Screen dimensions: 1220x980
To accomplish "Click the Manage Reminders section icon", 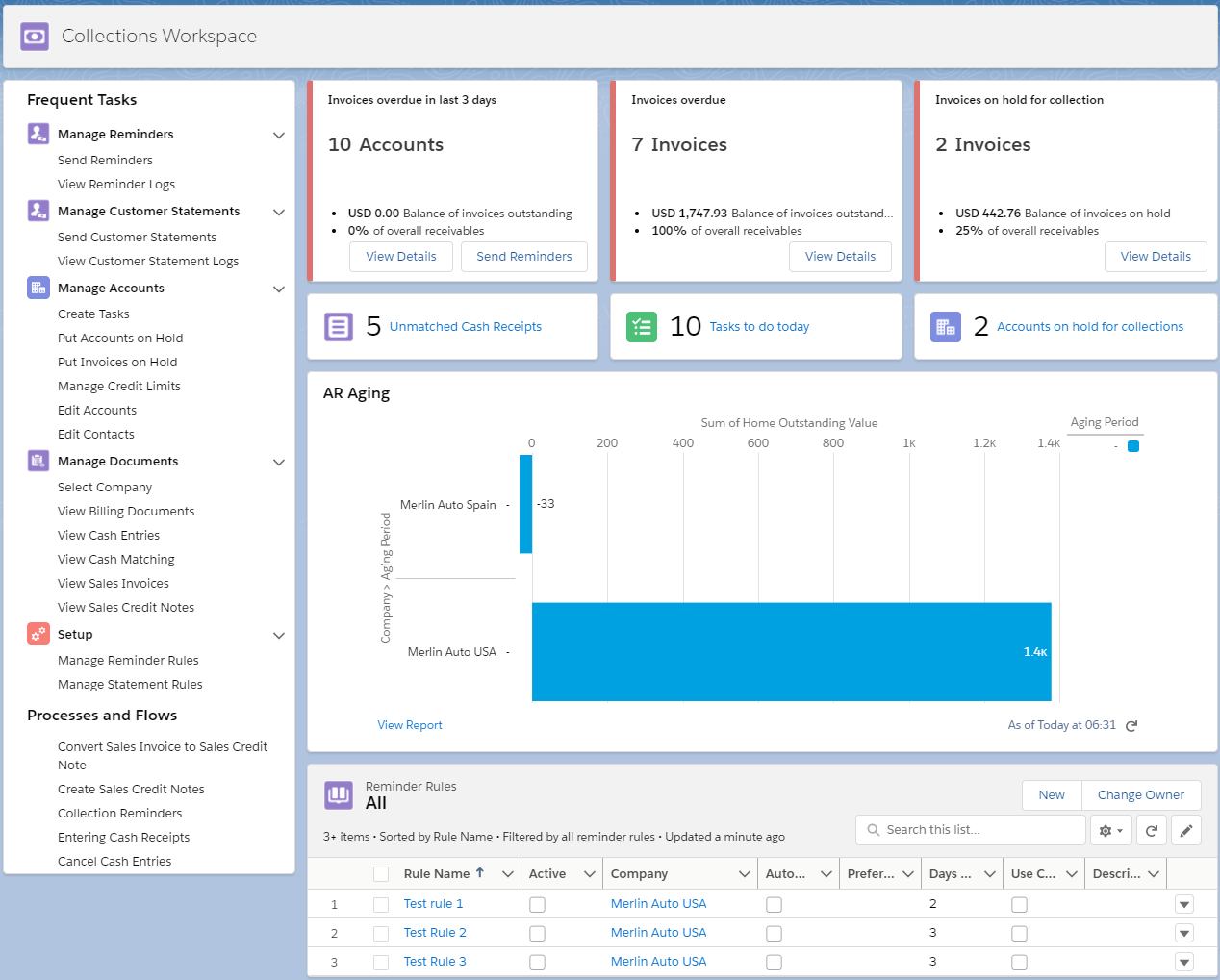I will [38, 134].
